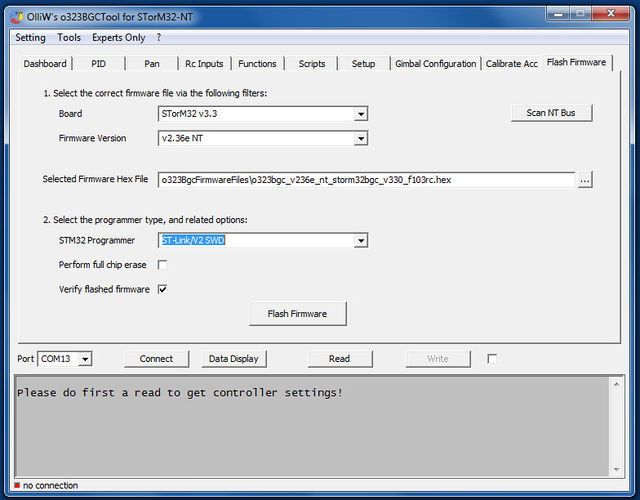Enable Perform full chip erase checkbox
This screenshot has height=500, width=640.
(162, 265)
